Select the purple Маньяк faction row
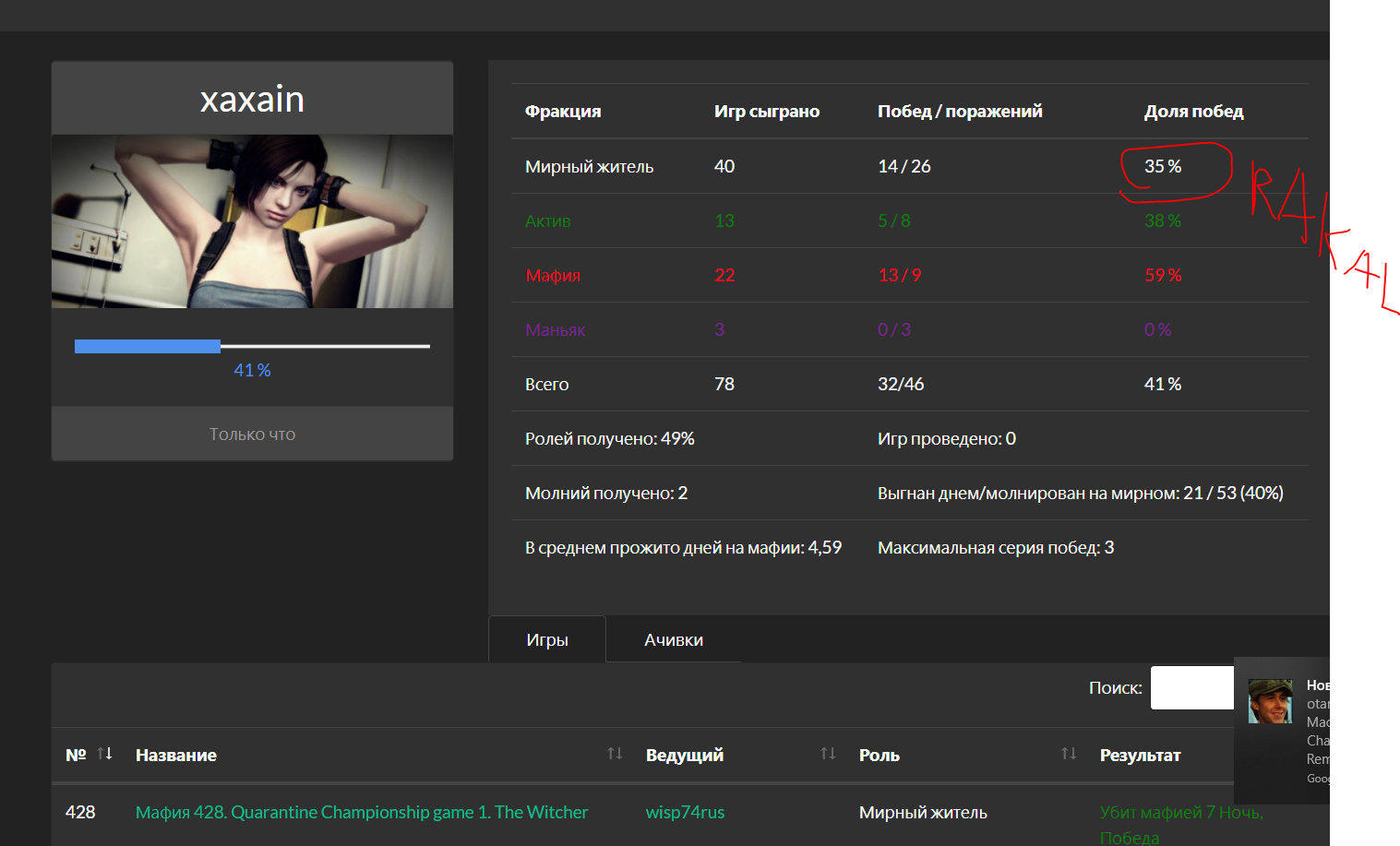Image resolution: width=1400 pixels, height=846 pixels. coord(555,329)
